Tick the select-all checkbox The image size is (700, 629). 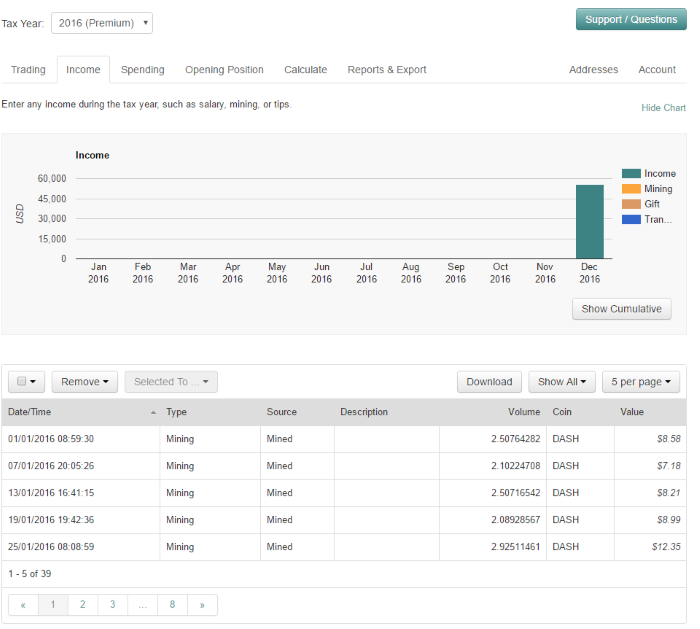[21, 381]
